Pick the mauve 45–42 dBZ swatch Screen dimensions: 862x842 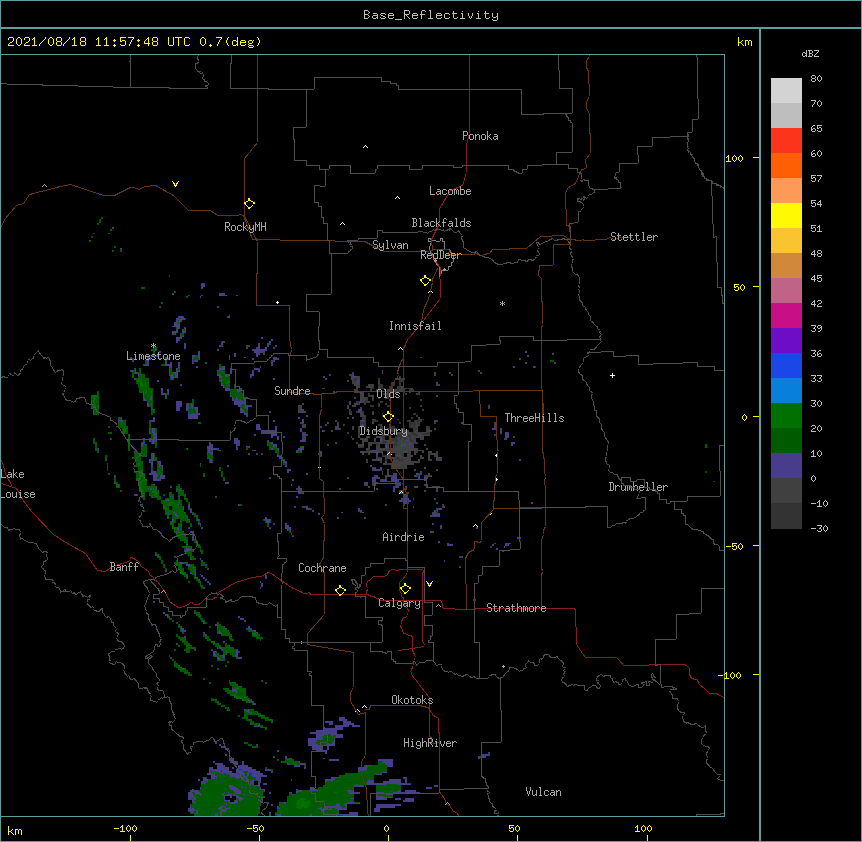786,291
